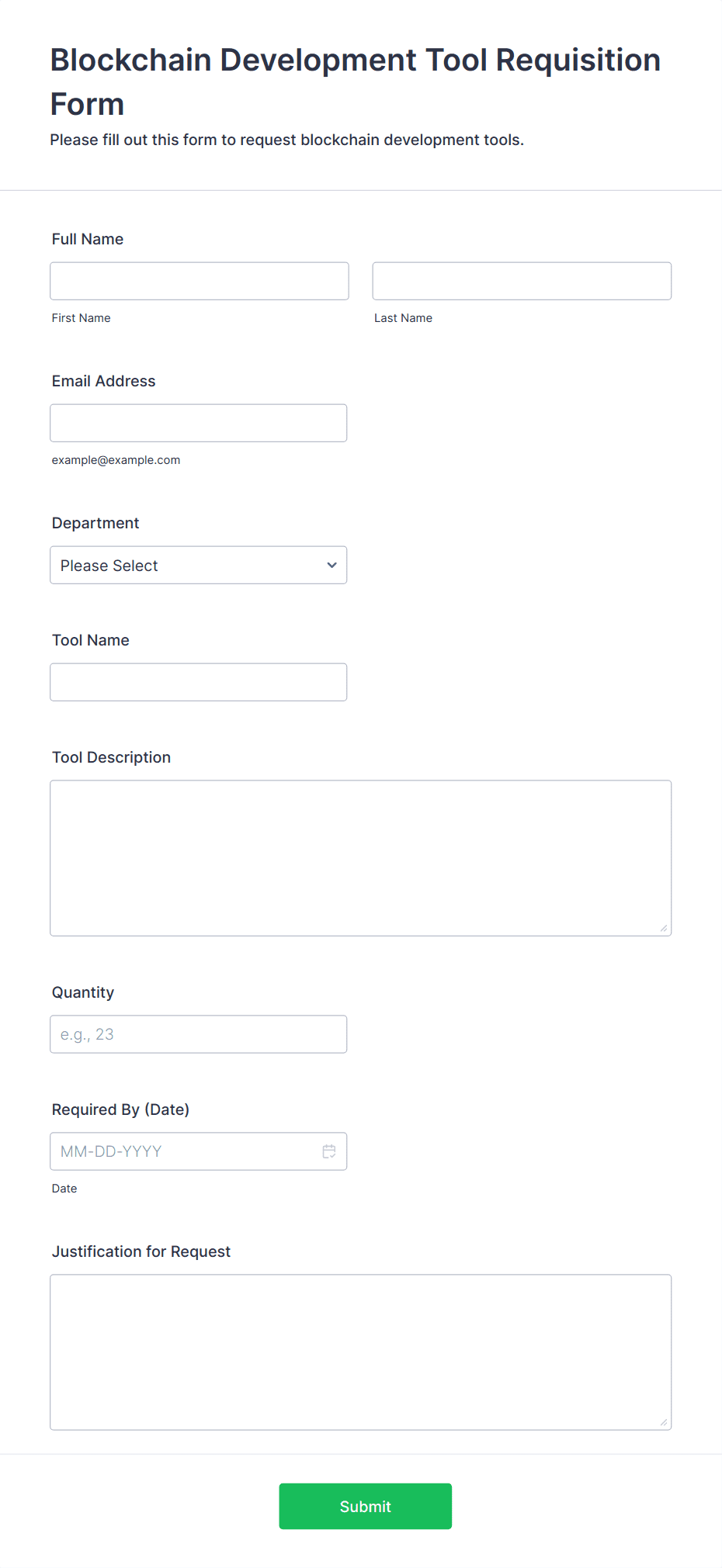Screen dimensions: 722x1568
Task: Select the Tool Name text box
Action: pyautogui.click(x=199, y=682)
